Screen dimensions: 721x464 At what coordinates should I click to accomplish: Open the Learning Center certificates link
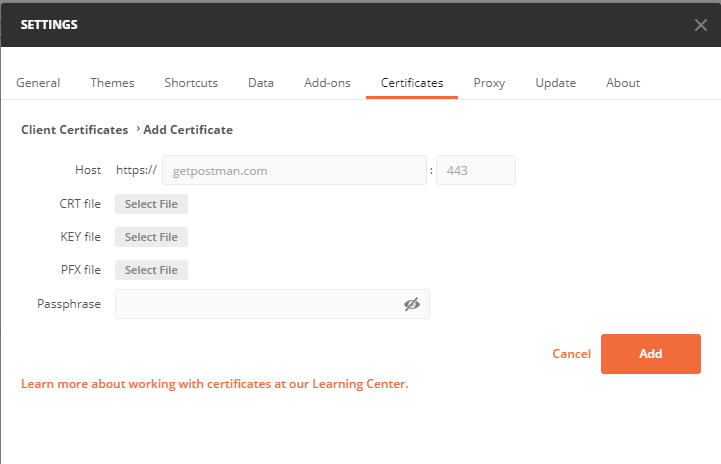tap(214, 384)
